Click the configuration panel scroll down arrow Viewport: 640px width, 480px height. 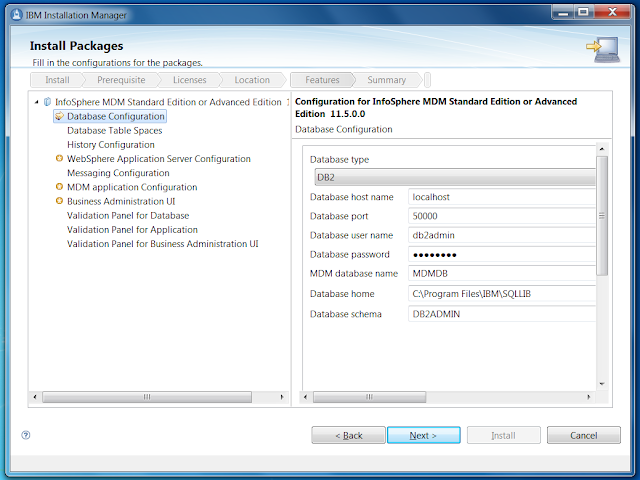602,384
